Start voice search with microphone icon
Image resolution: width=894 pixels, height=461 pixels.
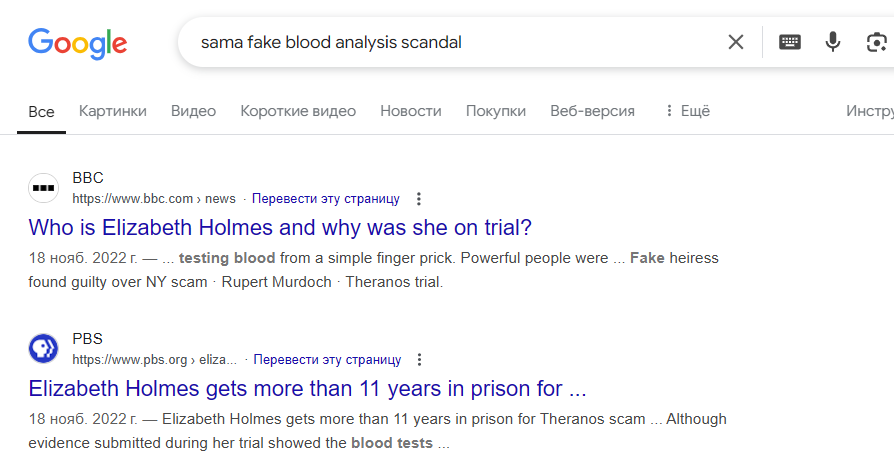click(x=832, y=42)
